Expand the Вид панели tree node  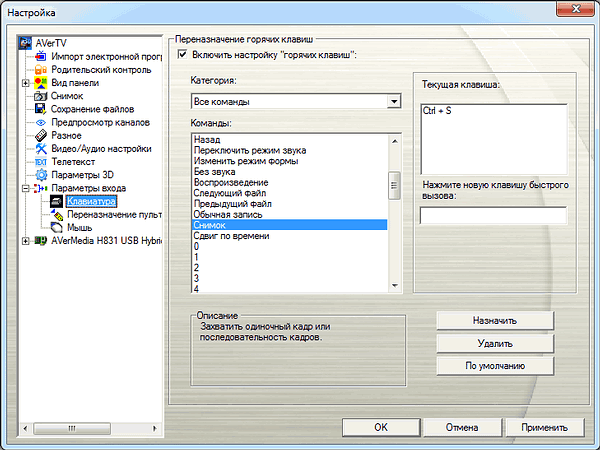pyautogui.click(x=25, y=83)
